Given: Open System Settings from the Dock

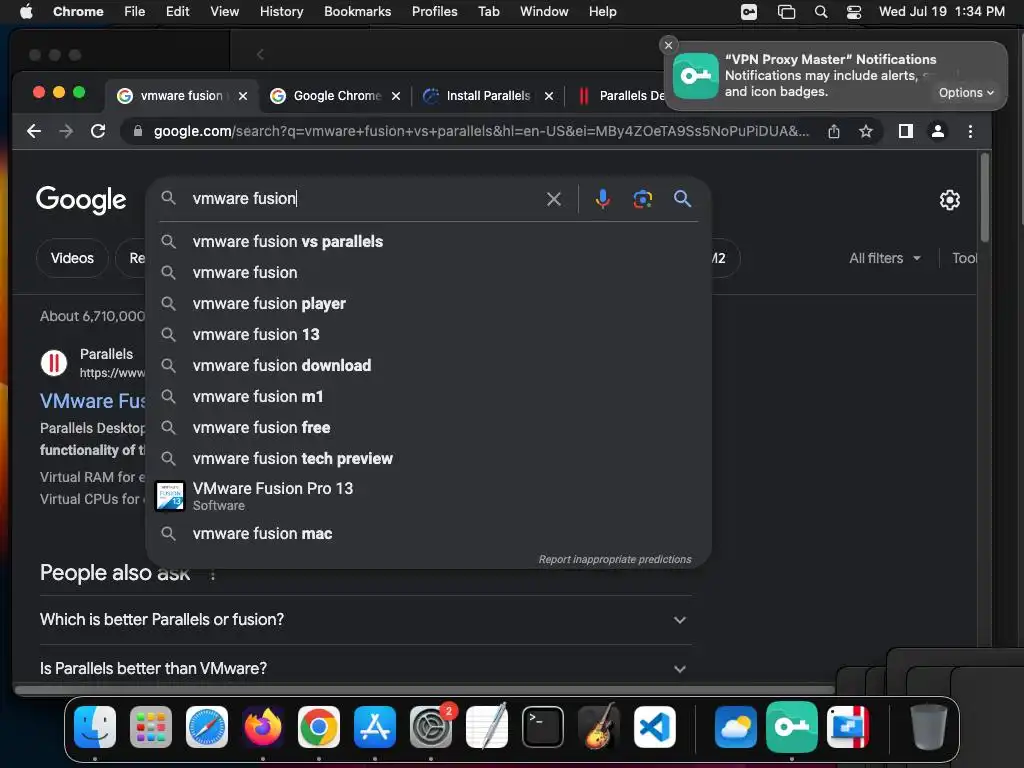Looking at the screenshot, I should point(431,727).
